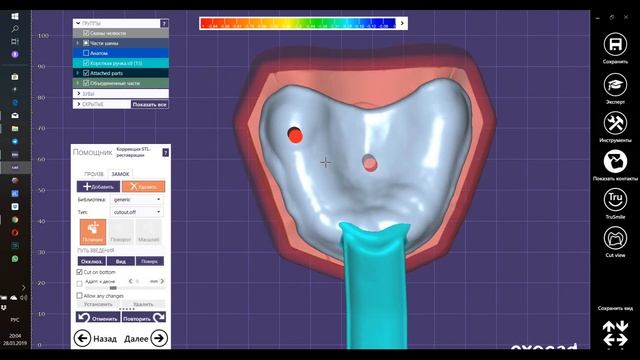
Task: Click the help icon in wizard panel
Action: point(165,152)
